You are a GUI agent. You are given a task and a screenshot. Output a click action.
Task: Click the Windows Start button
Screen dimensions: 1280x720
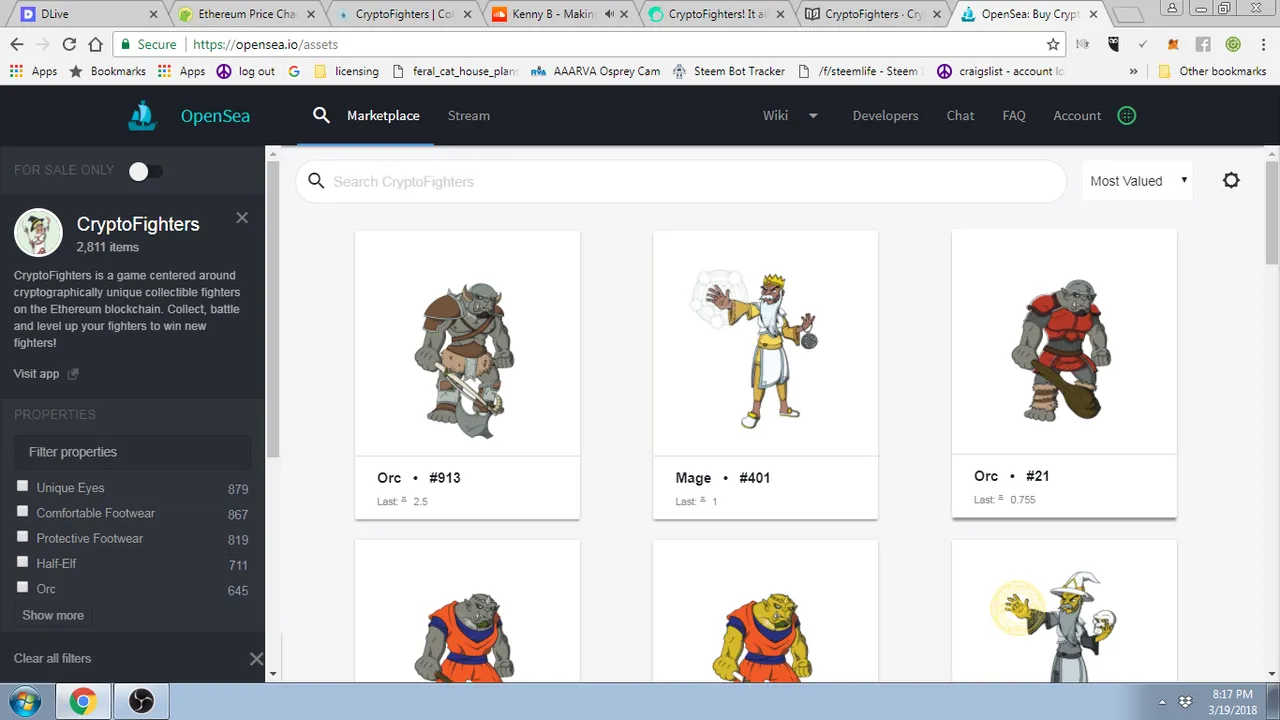[24, 701]
